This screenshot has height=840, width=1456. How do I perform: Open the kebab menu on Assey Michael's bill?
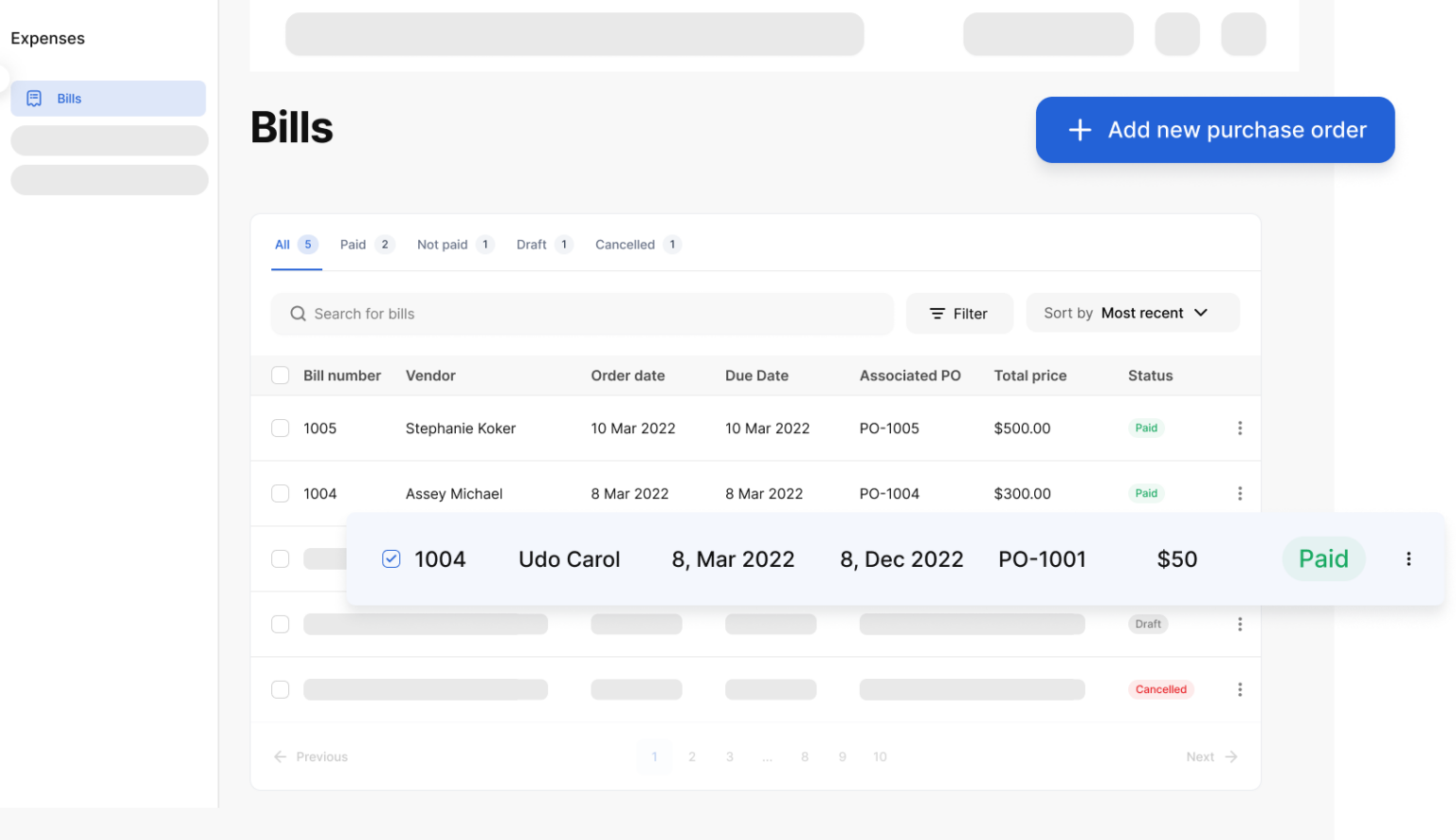click(1240, 493)
